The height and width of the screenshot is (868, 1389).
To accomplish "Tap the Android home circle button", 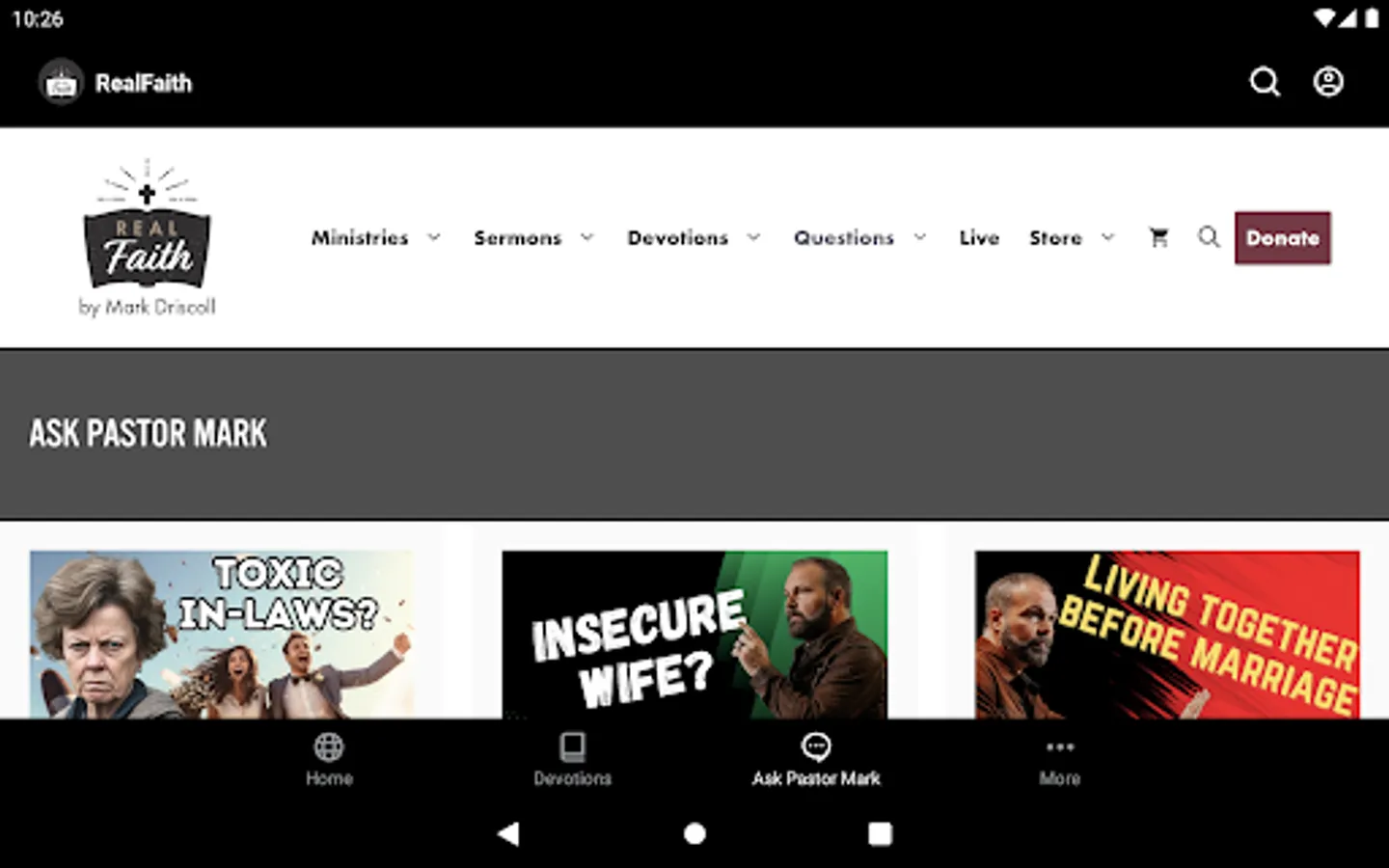I will point(694,833).
